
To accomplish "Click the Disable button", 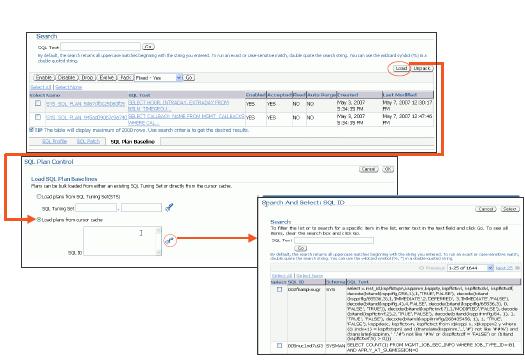I will [67, 77].
